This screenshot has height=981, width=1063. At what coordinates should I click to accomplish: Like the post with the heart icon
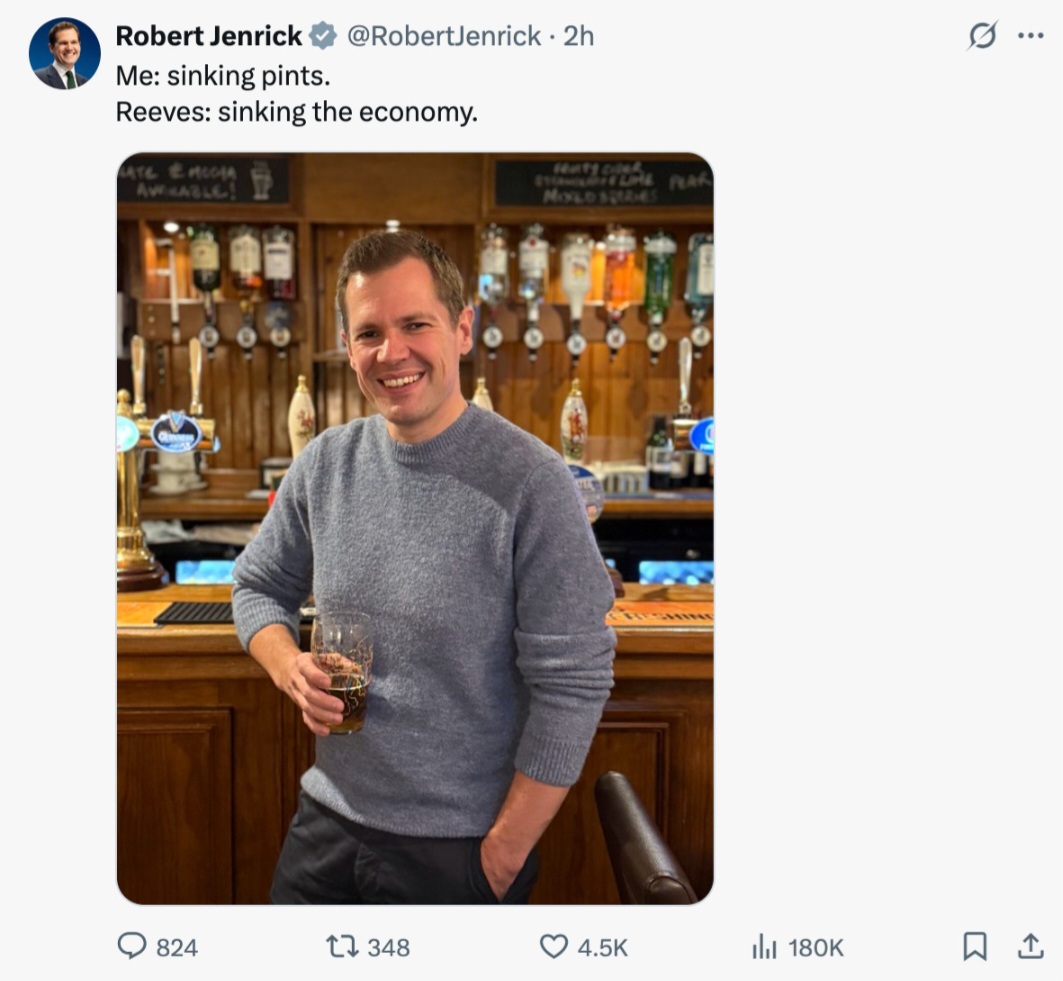[x=554, y=946]
